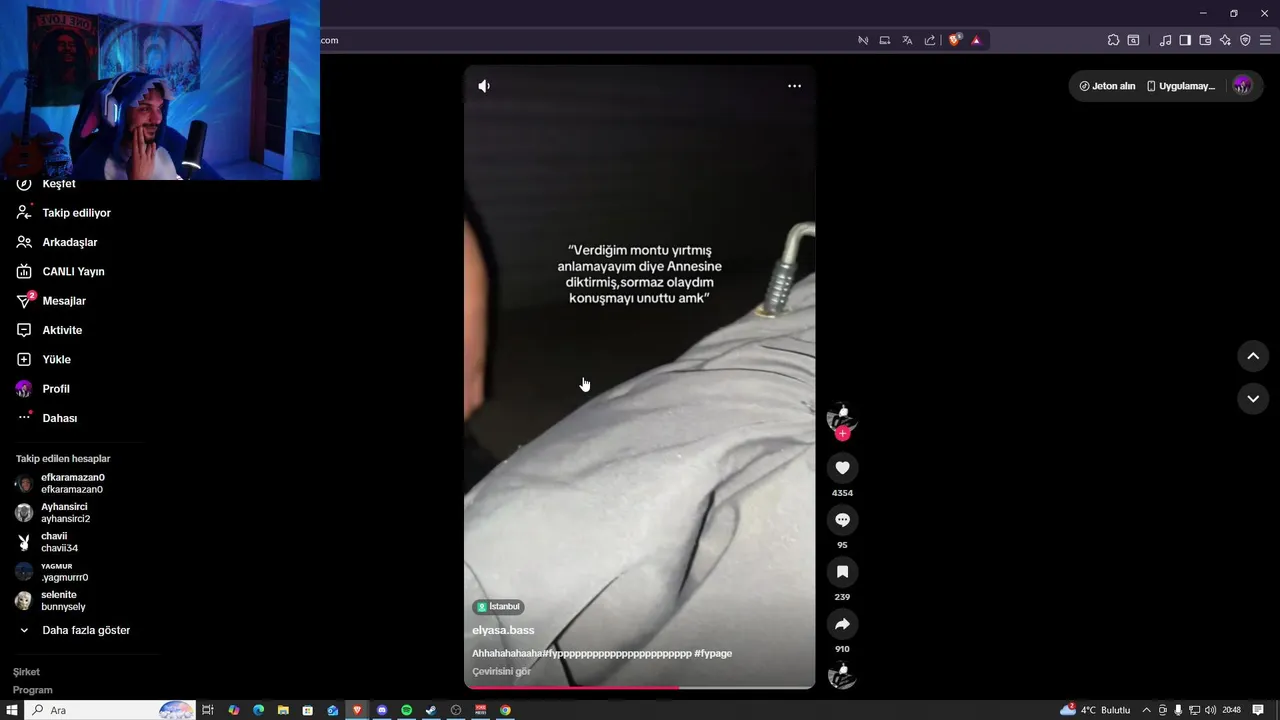Click Çevirisini gör translation link
Image resolution: width=1280 pixels, height=720 pixels.
[x=501, y=672]
